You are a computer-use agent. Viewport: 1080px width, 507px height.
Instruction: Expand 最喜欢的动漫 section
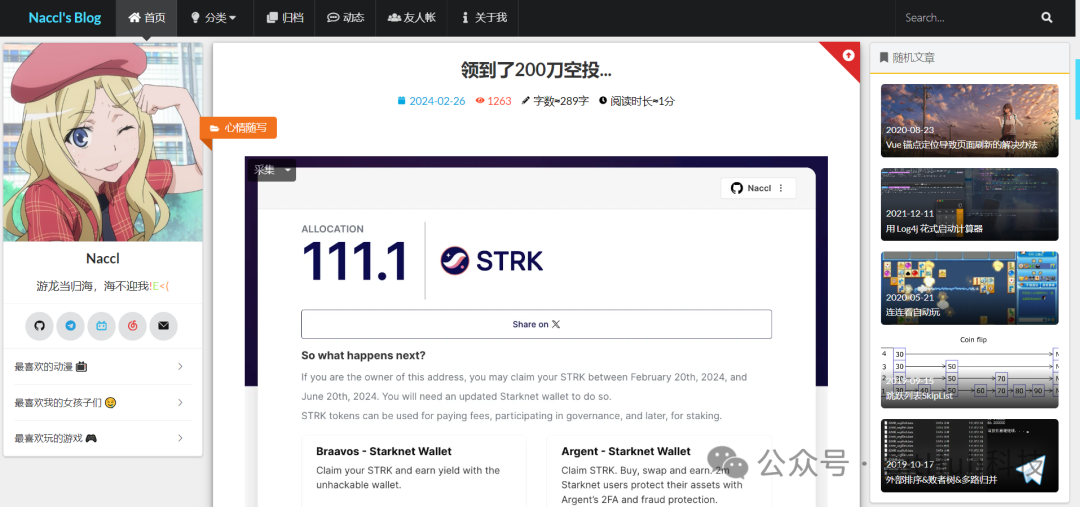103,366
